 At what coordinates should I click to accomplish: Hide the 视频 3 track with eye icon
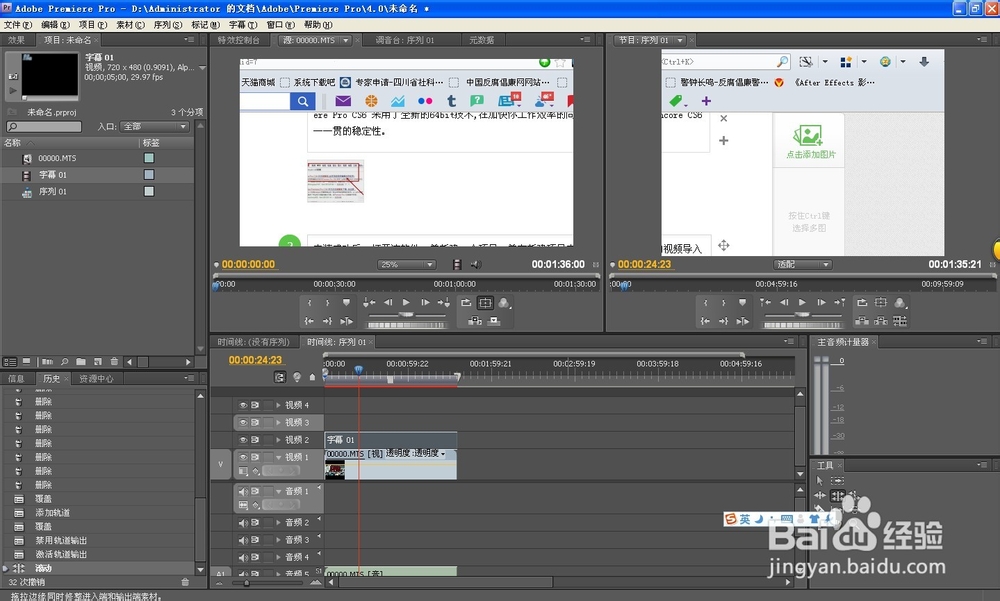pyautogui.click(x=243, y=422)
